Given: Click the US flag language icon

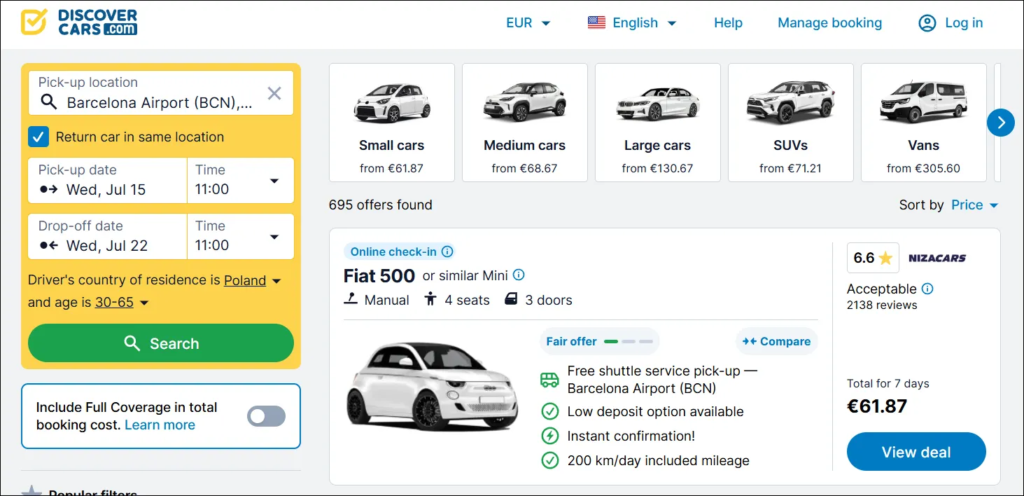Looking at the screenshot, I should click(x=596, y=23).
